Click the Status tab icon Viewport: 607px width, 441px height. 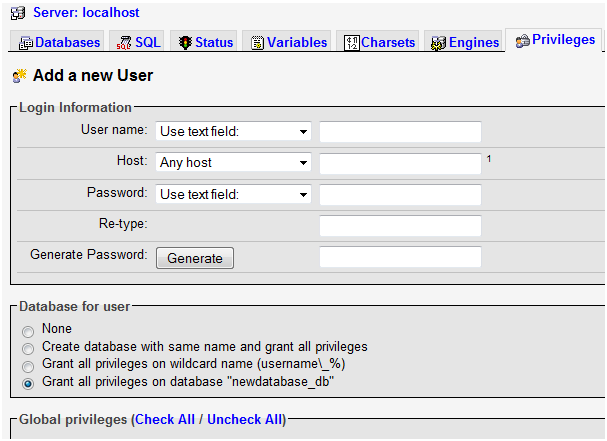pyautogui.click(x=185, y=43)
